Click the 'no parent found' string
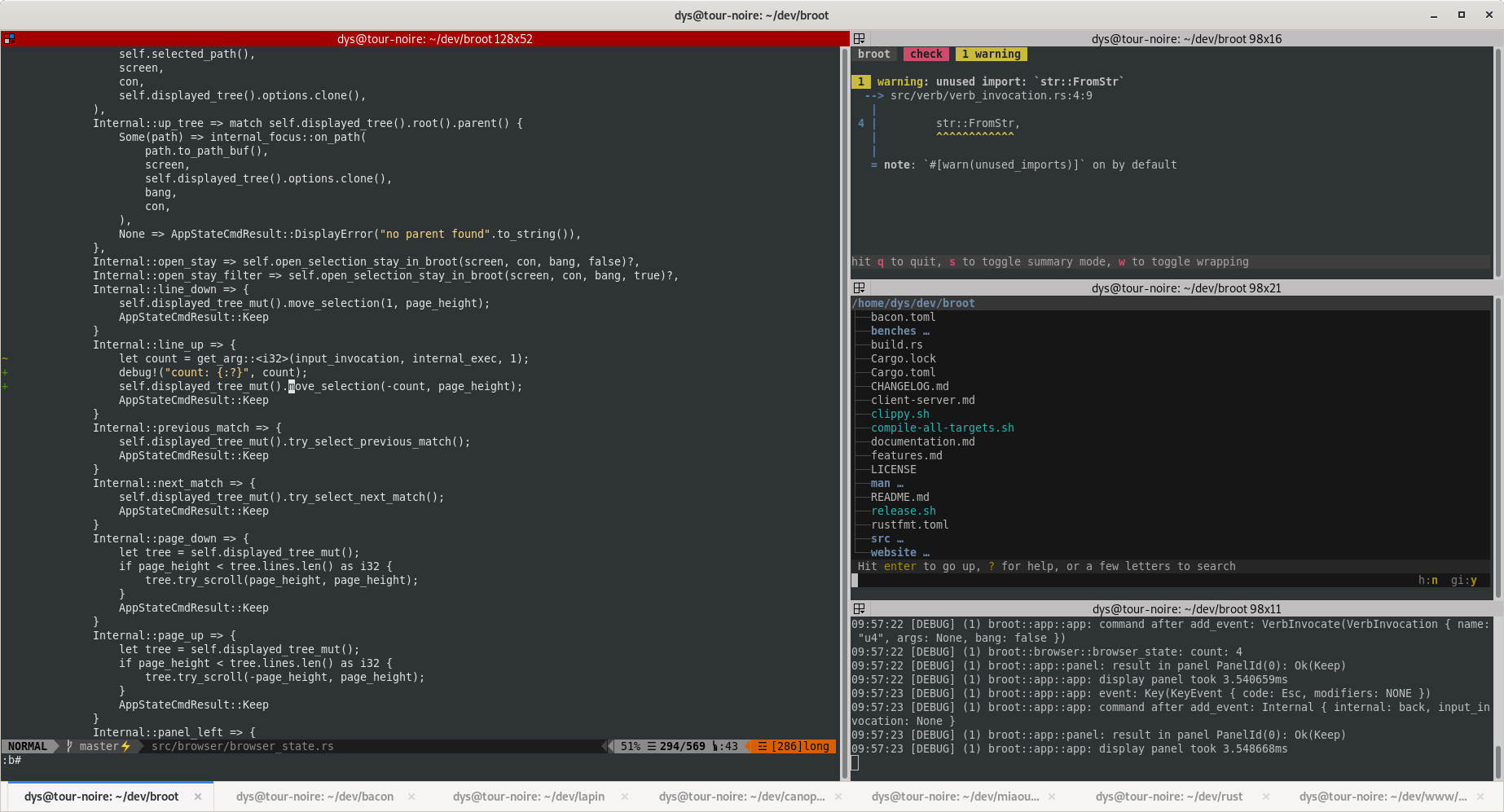Viewport: 1504px width, 812px height. click(x=435, y=234)
